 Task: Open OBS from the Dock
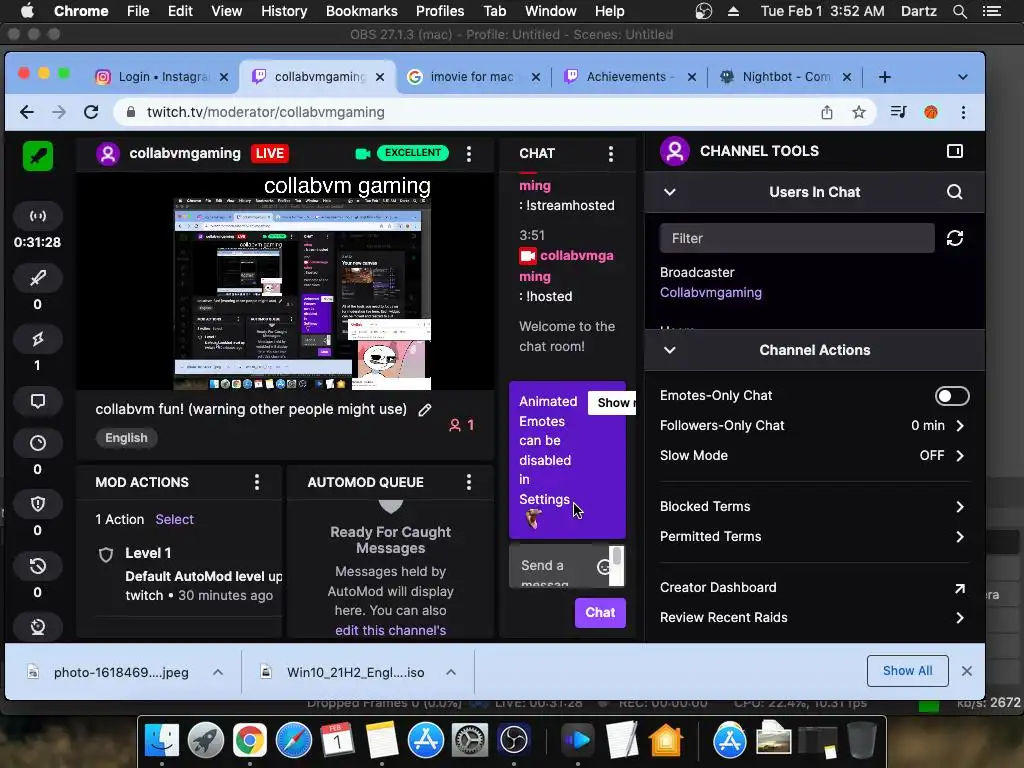[513, 741]
